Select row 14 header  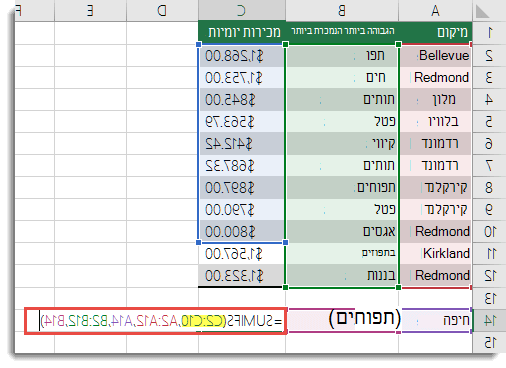pyautogui.click(x=489, y=320)
